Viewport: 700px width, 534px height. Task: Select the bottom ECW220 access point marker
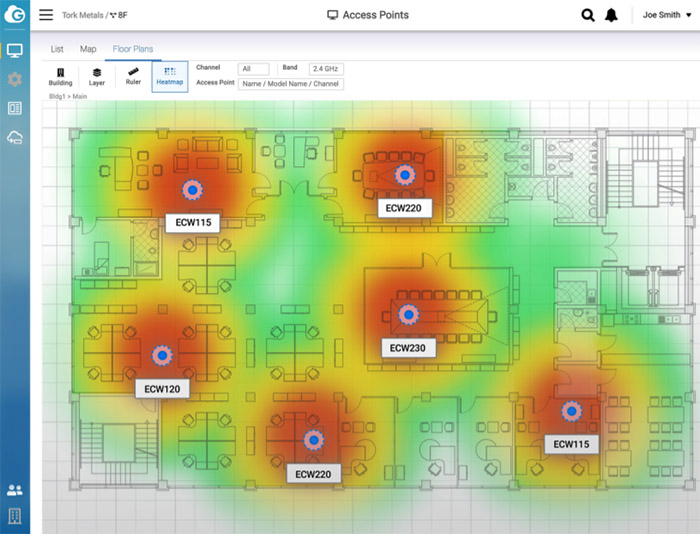point(314,440)
